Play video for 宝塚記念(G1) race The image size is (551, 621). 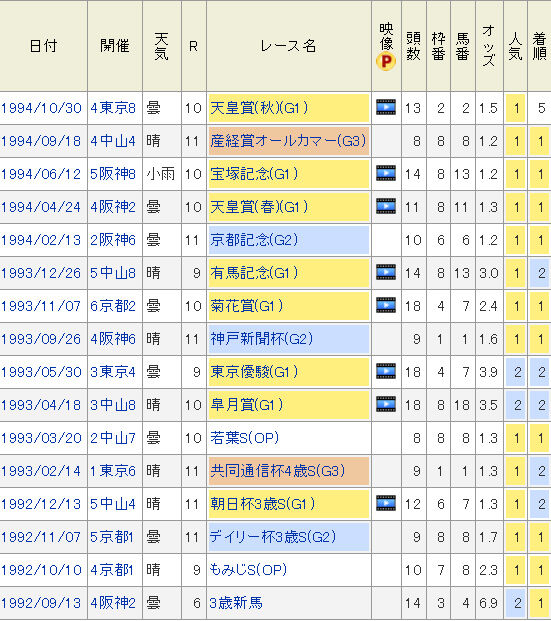(x=386, y=173)
